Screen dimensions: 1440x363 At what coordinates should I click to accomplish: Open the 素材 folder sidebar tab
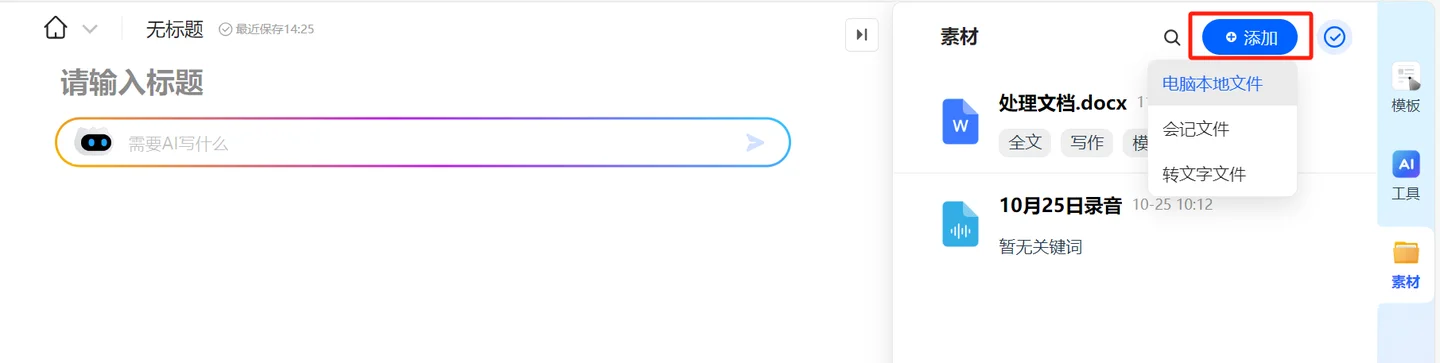point(1406,265)
